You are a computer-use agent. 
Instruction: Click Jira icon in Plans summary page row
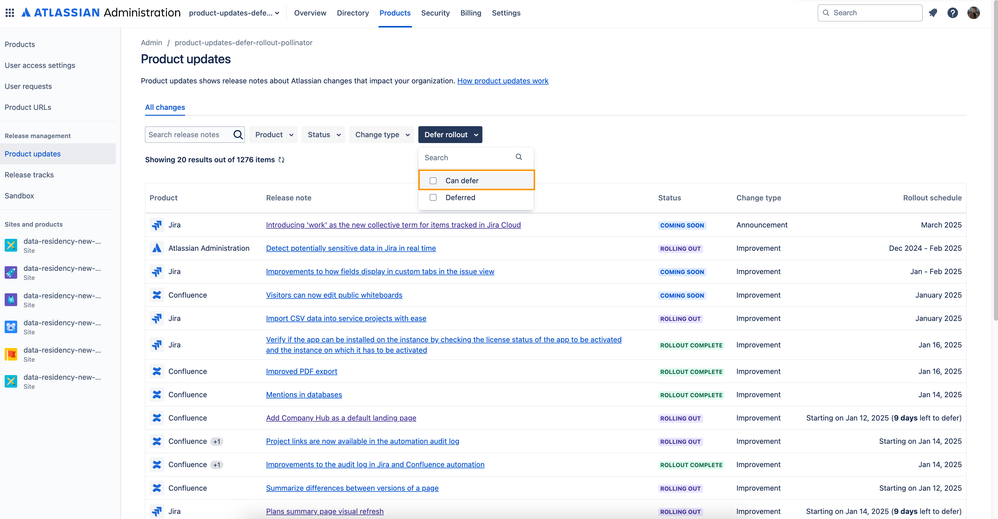[x=157, y=511]
